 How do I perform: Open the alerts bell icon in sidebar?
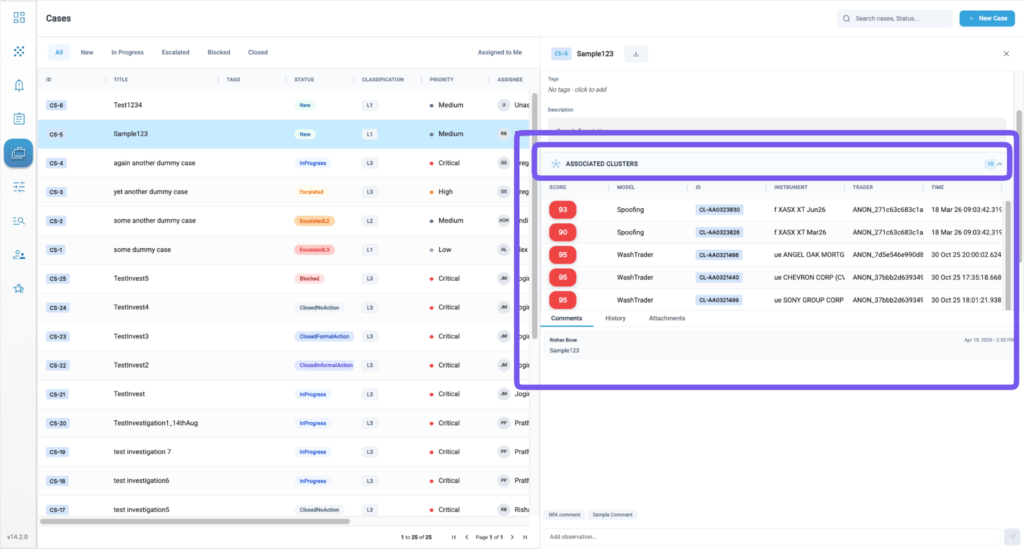click(19, 85)
